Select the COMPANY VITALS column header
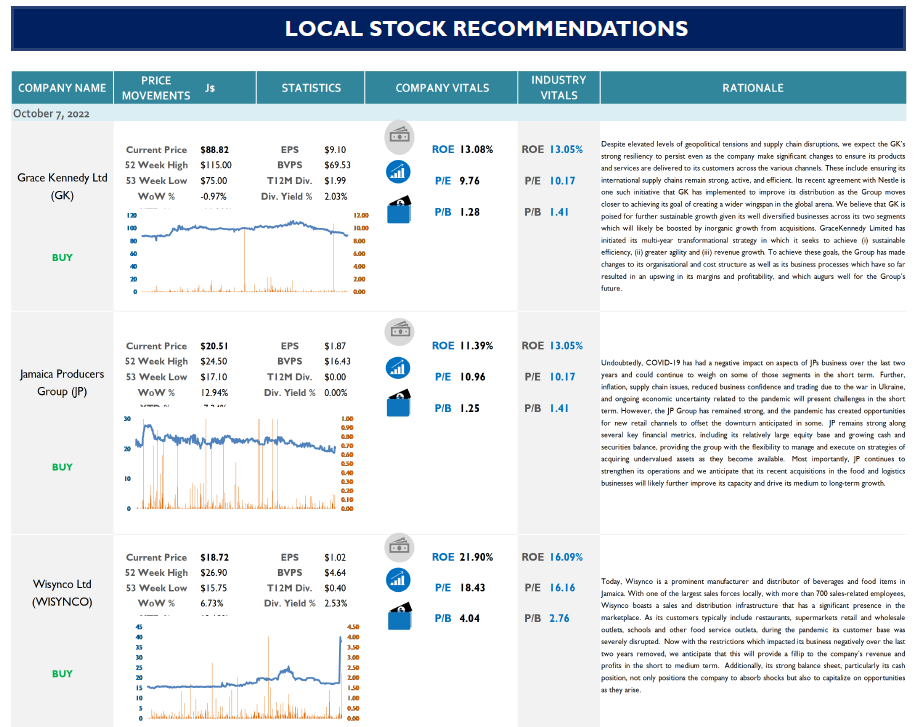The image size is (922, 727). (442, 88)
